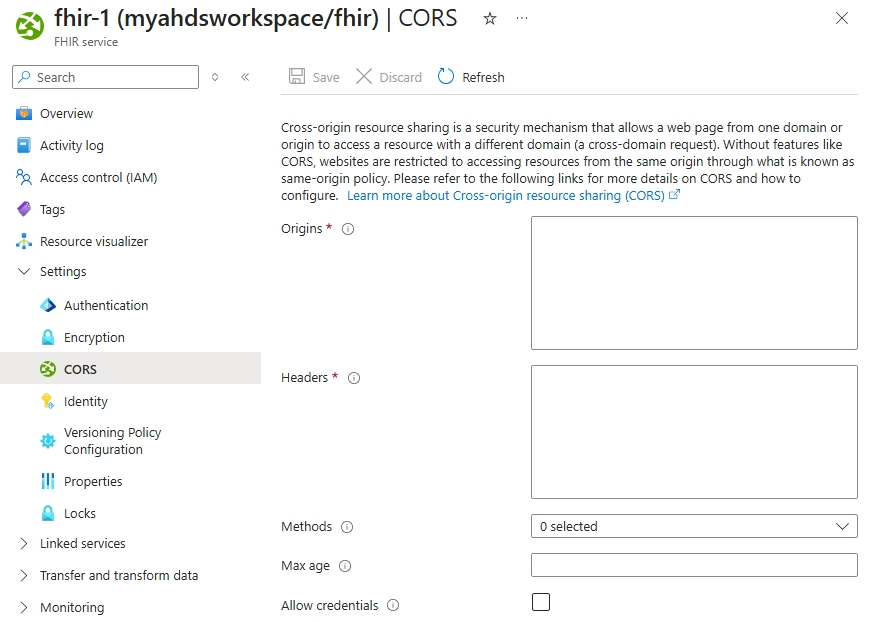Image resolution: width=869 pixels, height=622 pixels.
Task: Click the Authentication diamond icon
Action: pos(48,305)
